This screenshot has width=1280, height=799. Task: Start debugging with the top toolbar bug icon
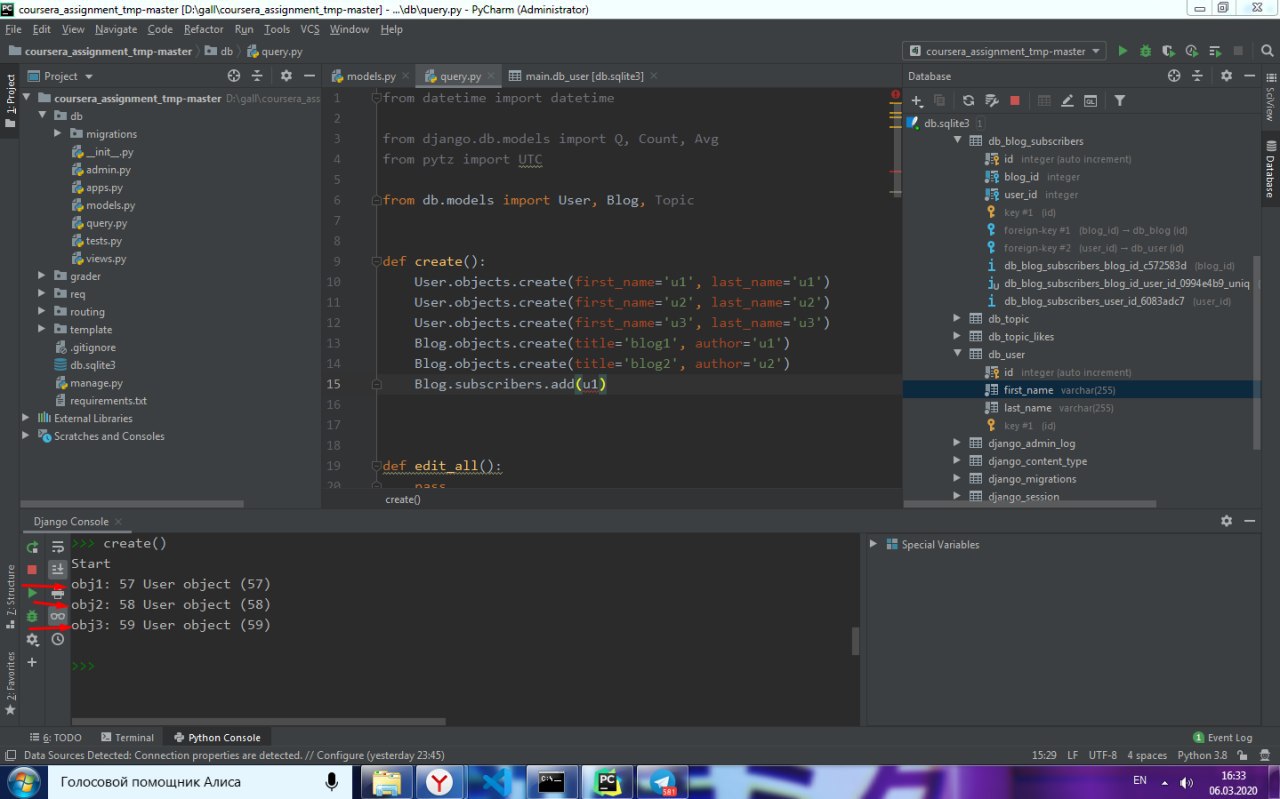[1146, 51]
